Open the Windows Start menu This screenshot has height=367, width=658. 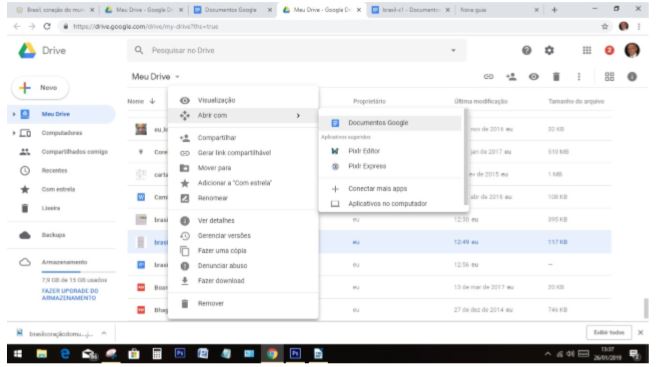point(18,354)
